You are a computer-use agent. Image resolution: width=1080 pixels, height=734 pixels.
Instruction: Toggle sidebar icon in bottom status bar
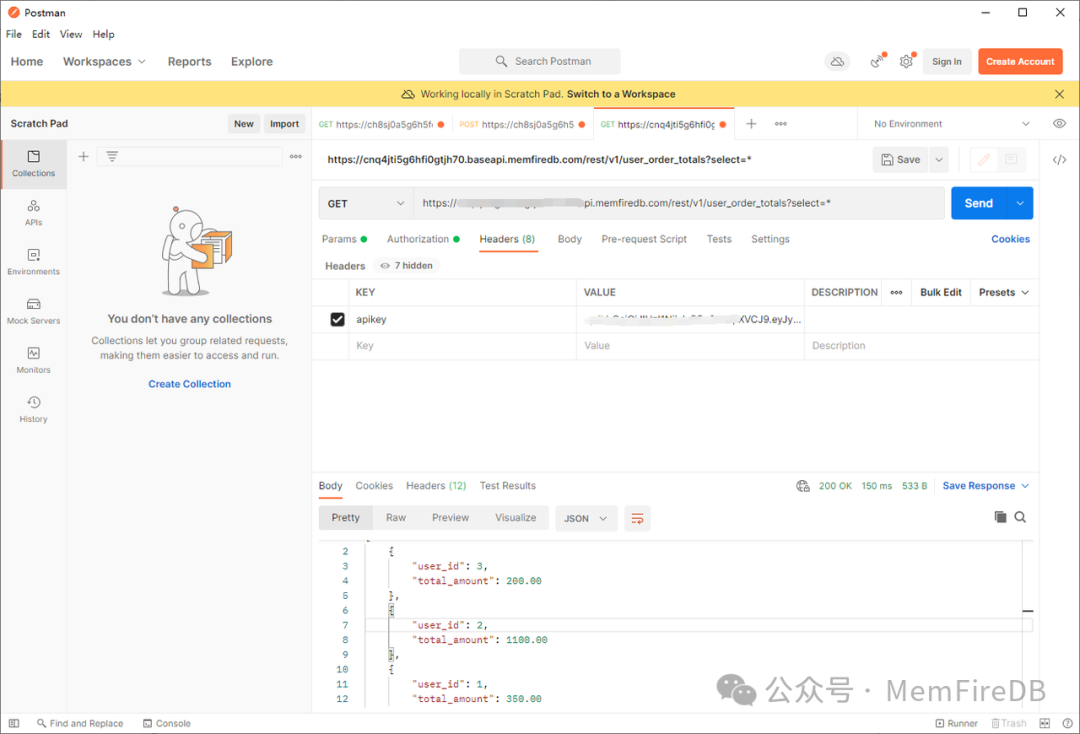coord(14,723)
